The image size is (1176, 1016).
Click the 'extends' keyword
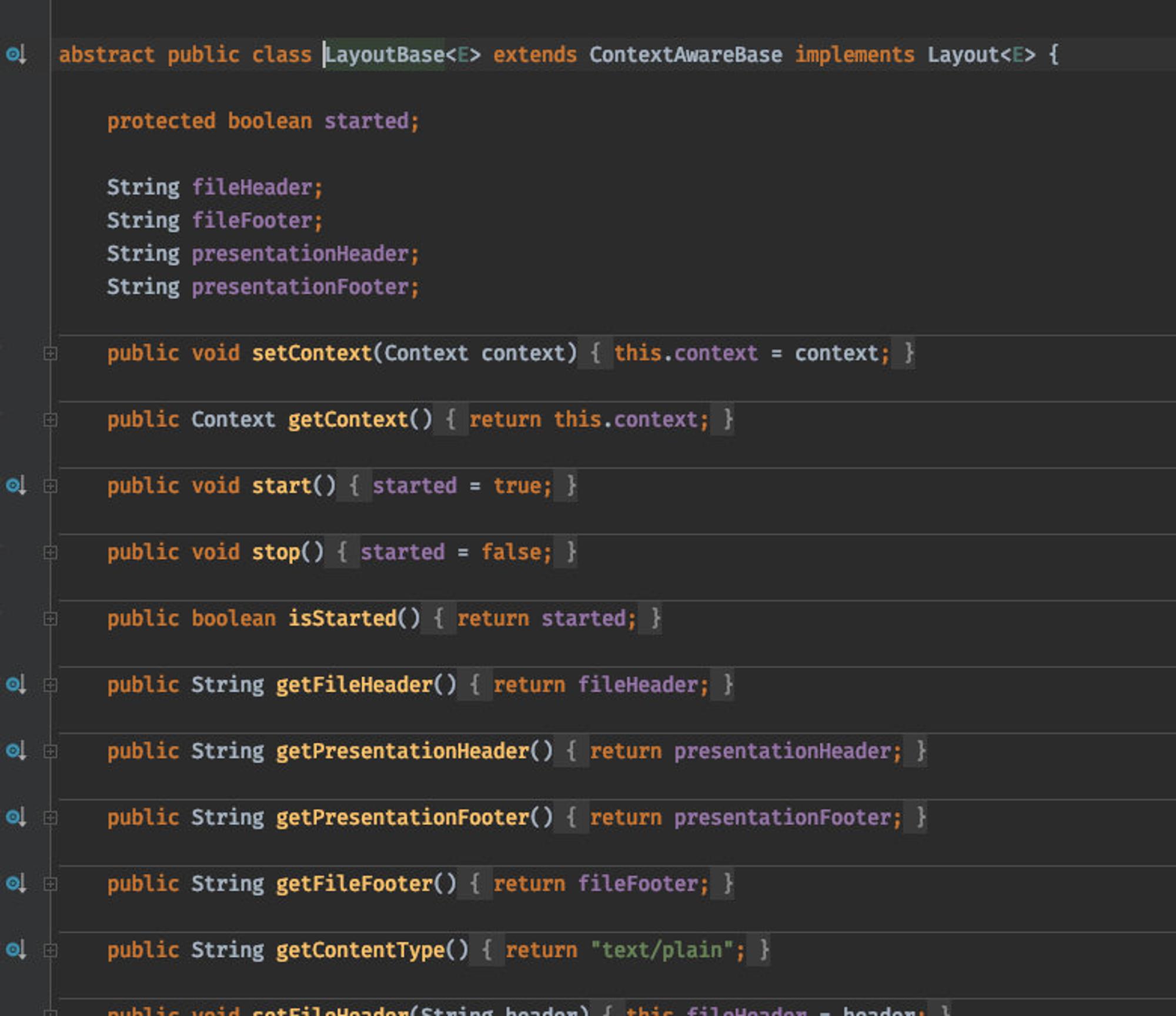pos(535,55)
